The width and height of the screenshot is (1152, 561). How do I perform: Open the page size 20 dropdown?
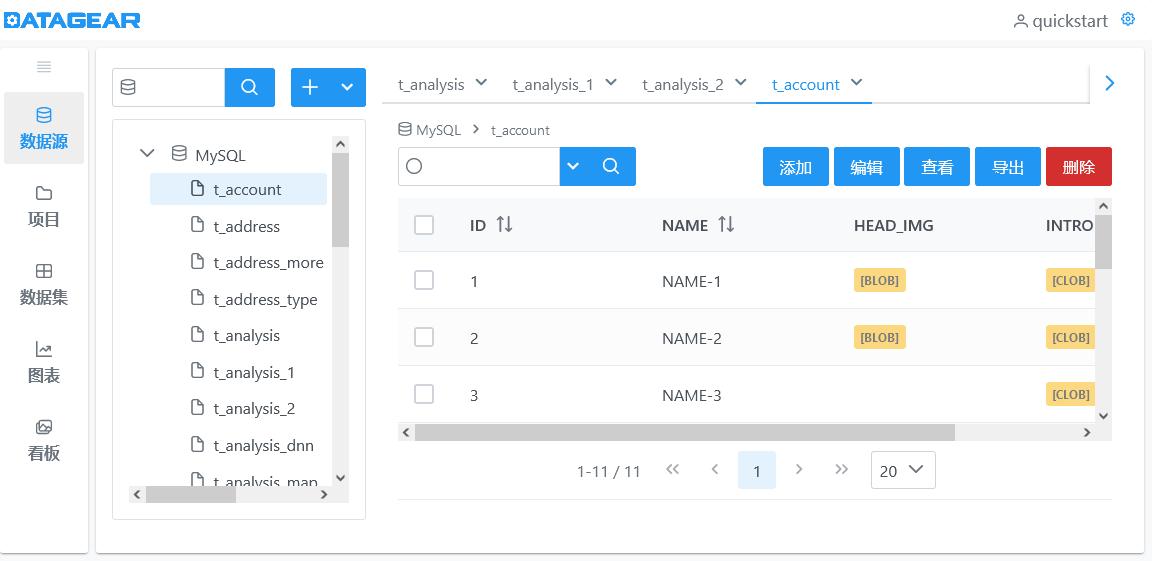point(903,470)
